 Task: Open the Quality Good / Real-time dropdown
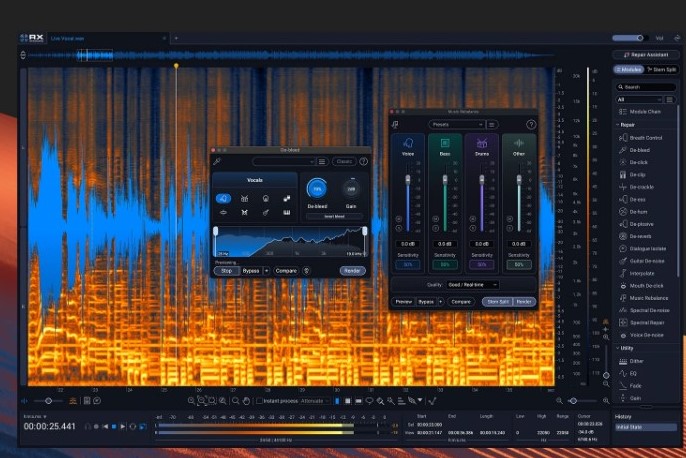point(472,285)
